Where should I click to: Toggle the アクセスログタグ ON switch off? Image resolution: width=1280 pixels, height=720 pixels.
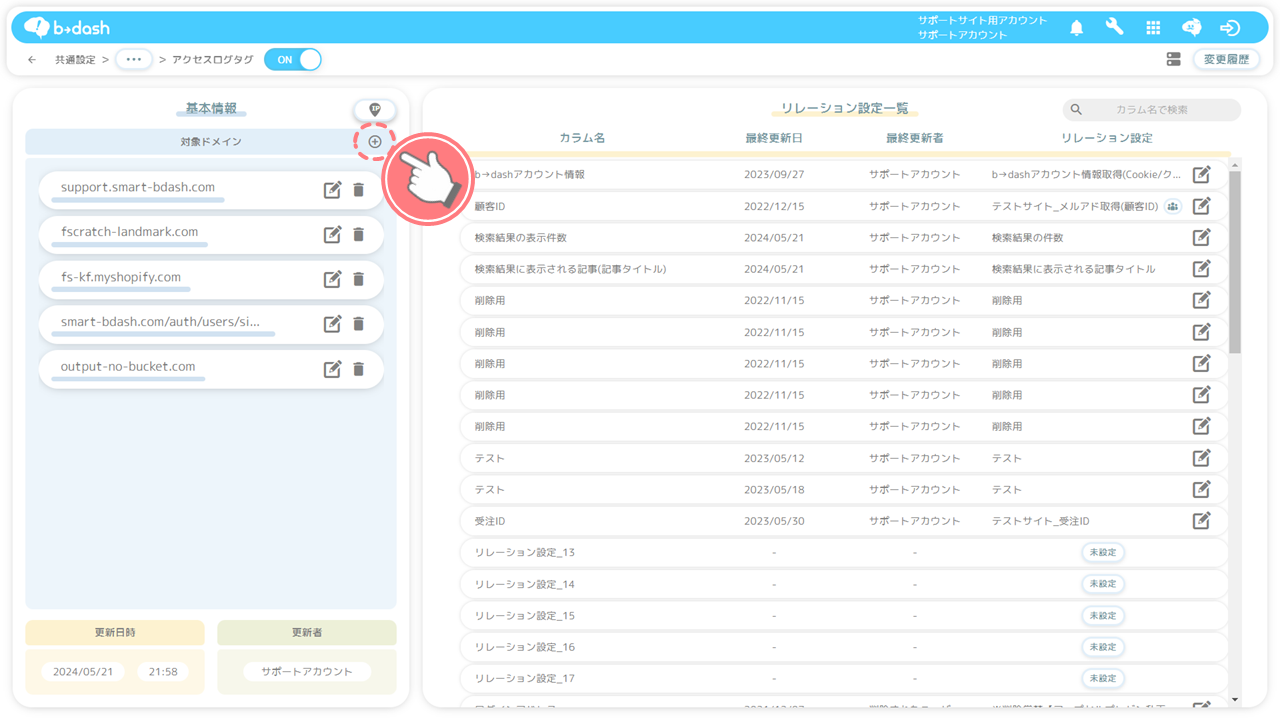pyautogui.click(x=293, y=60)
